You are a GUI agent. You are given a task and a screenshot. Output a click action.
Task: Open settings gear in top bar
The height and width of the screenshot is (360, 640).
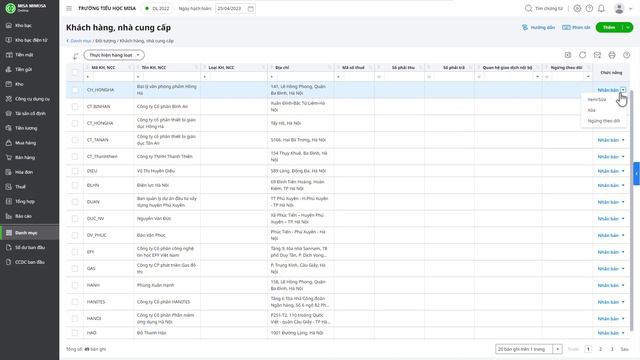coord(577,8)
